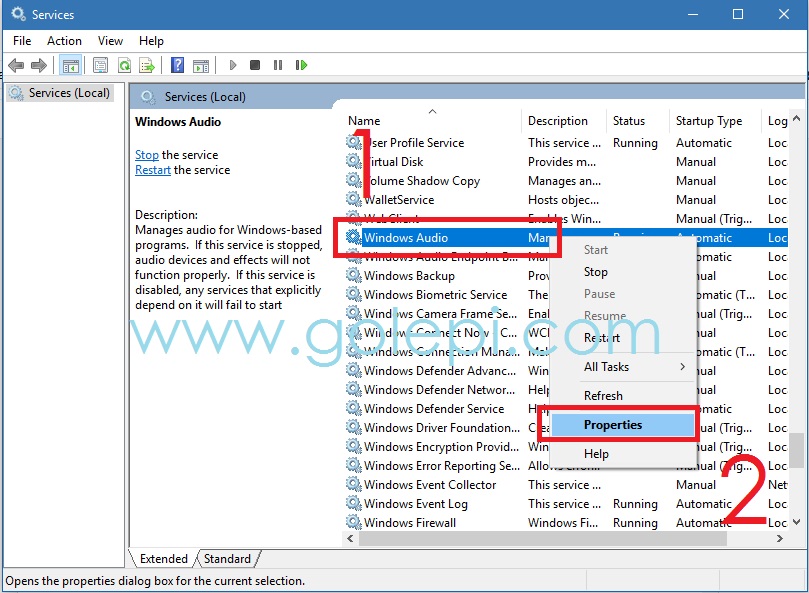Click the green Refresh toolbar icon

coord(124,66)
